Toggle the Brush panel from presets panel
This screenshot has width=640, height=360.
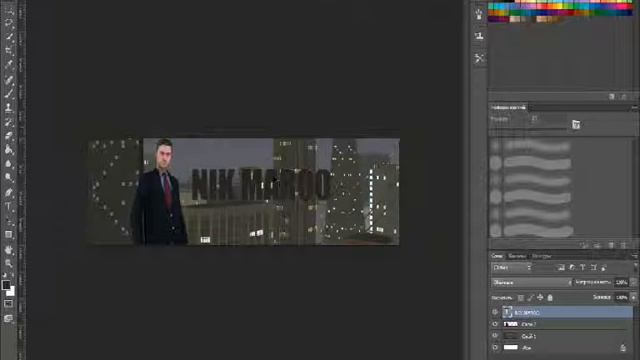(x=576, y=124)
